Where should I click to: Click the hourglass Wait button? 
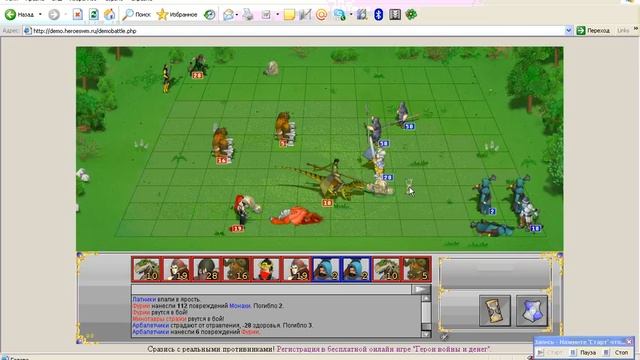click(x=495, y=311)
